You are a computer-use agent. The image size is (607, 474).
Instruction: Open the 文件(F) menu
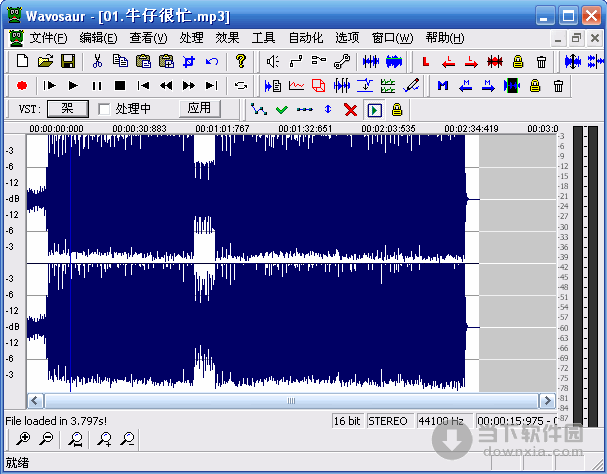48,38
